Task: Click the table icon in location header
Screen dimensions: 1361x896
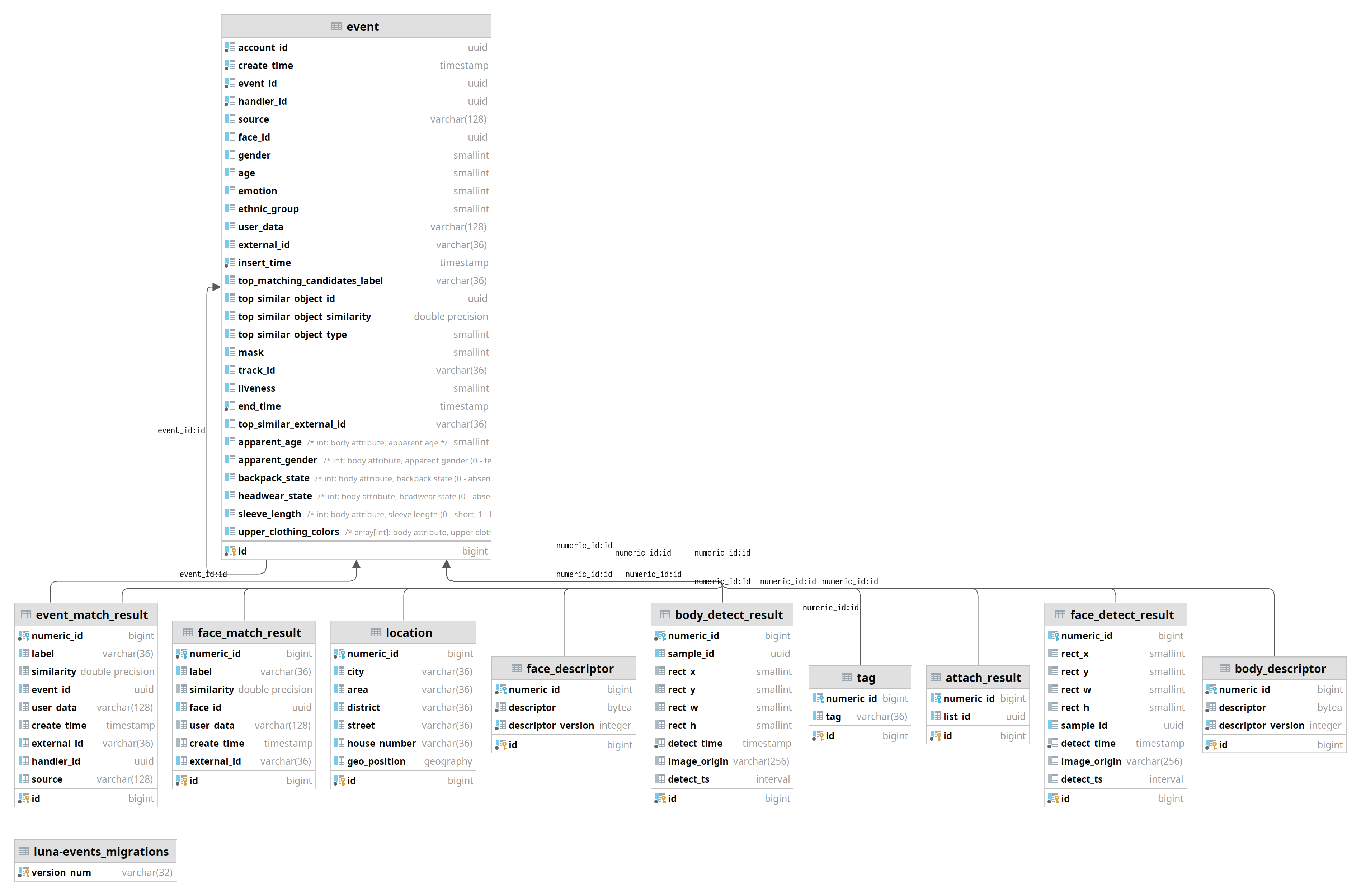Action: point(376,632)
